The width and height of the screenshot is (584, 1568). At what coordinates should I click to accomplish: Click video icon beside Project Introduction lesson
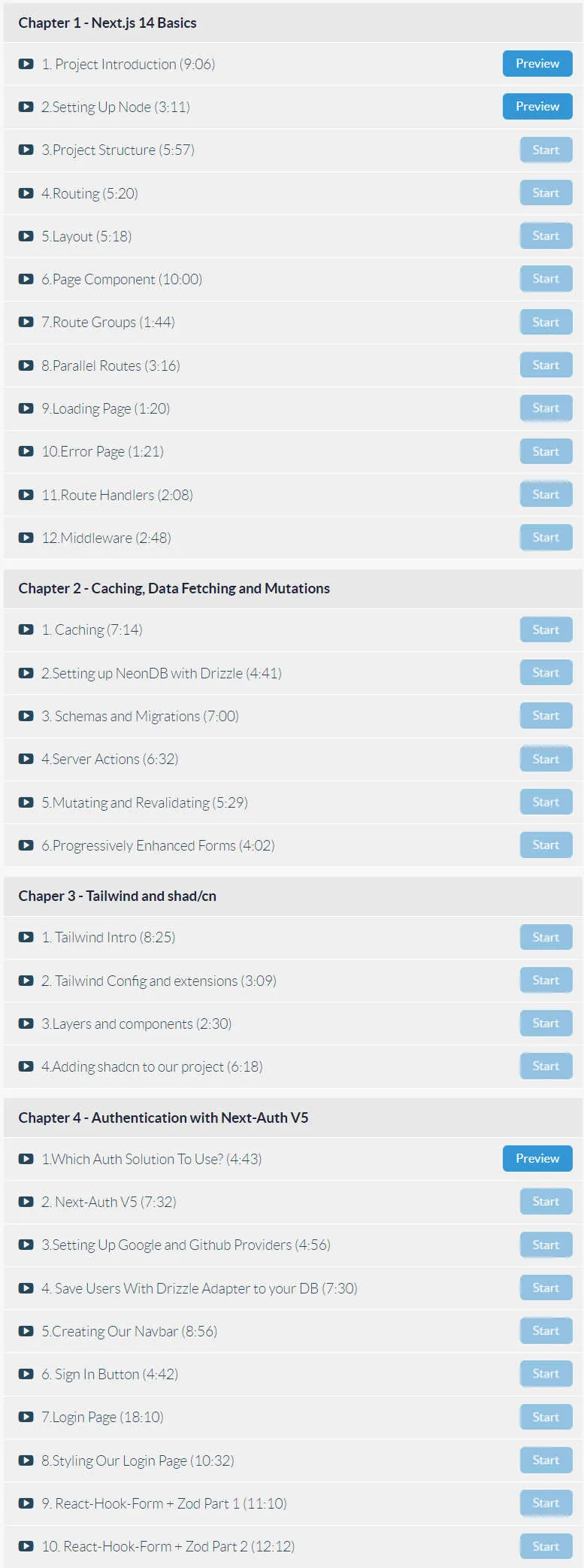pyautogui.click(x=26, y=64)
